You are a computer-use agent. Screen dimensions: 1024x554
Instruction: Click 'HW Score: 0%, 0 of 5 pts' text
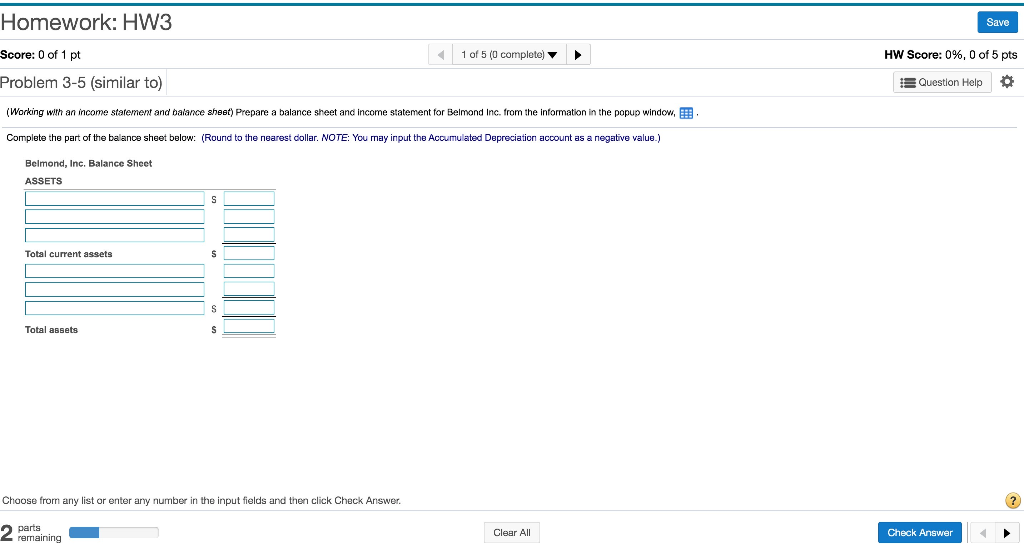pyautogui.click(x=950, y=55)
